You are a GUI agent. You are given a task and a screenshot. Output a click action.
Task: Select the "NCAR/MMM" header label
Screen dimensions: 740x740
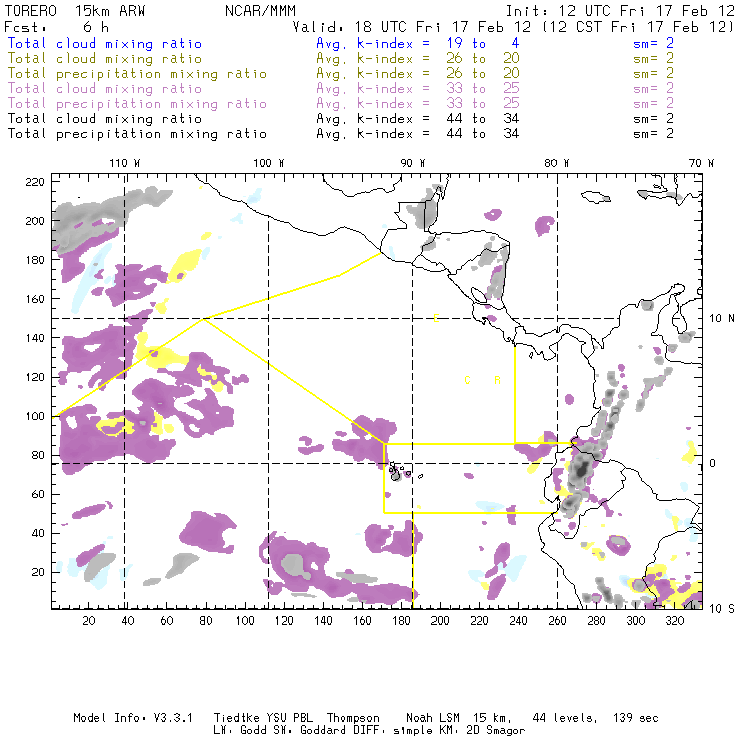click(261, 11)
